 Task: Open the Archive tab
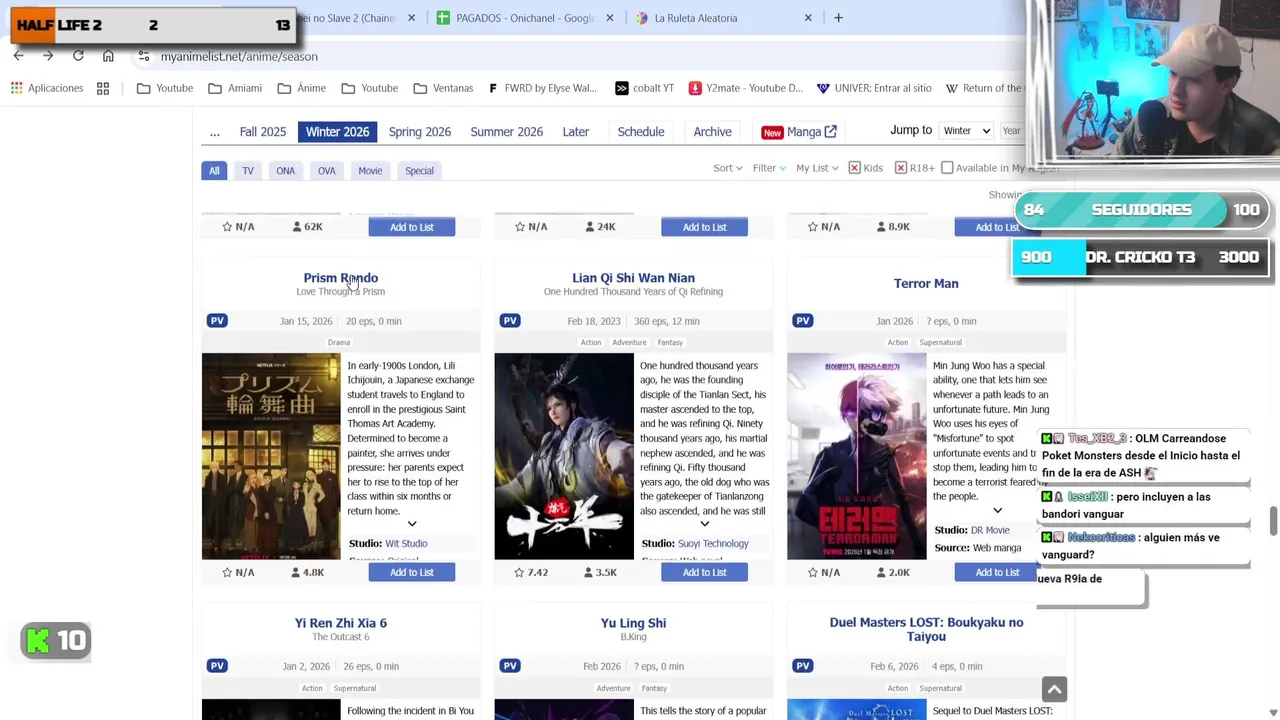pos(713,132)
